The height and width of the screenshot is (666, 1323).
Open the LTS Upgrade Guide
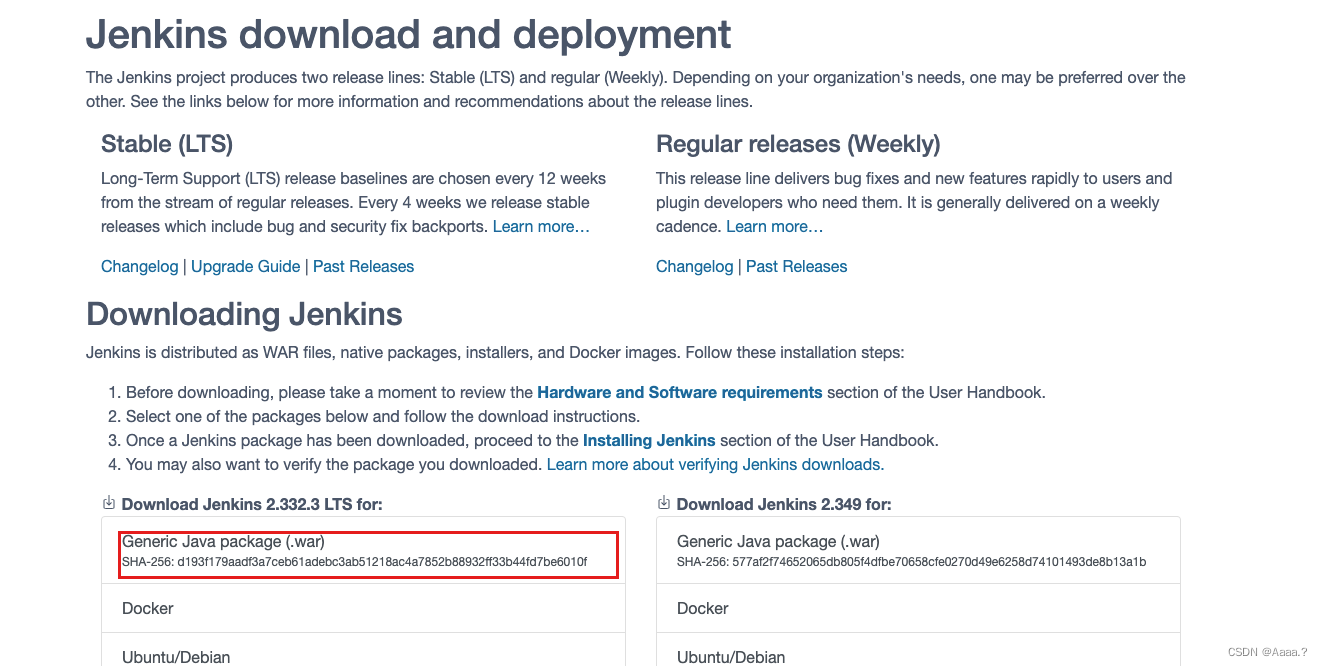tap(246, 266)
